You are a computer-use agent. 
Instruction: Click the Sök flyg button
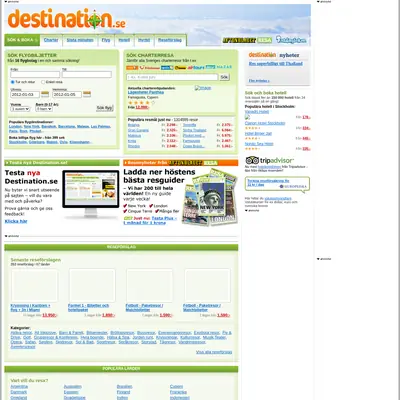pos(105,108)
